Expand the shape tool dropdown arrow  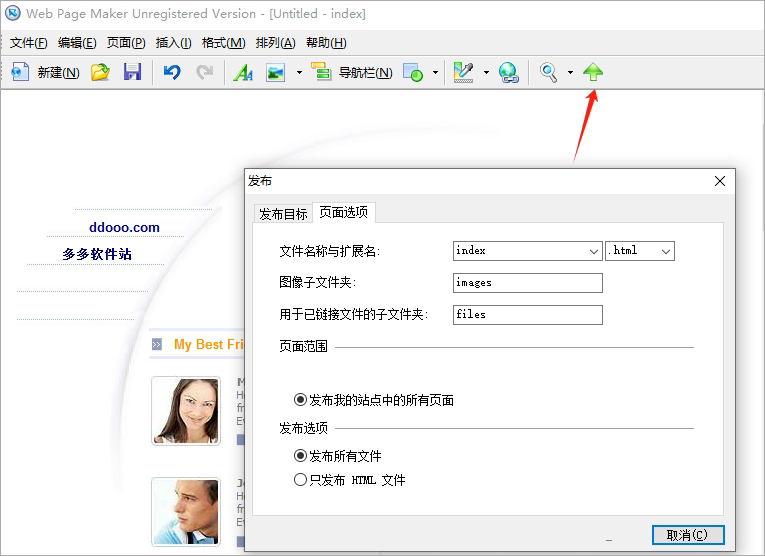435,73
